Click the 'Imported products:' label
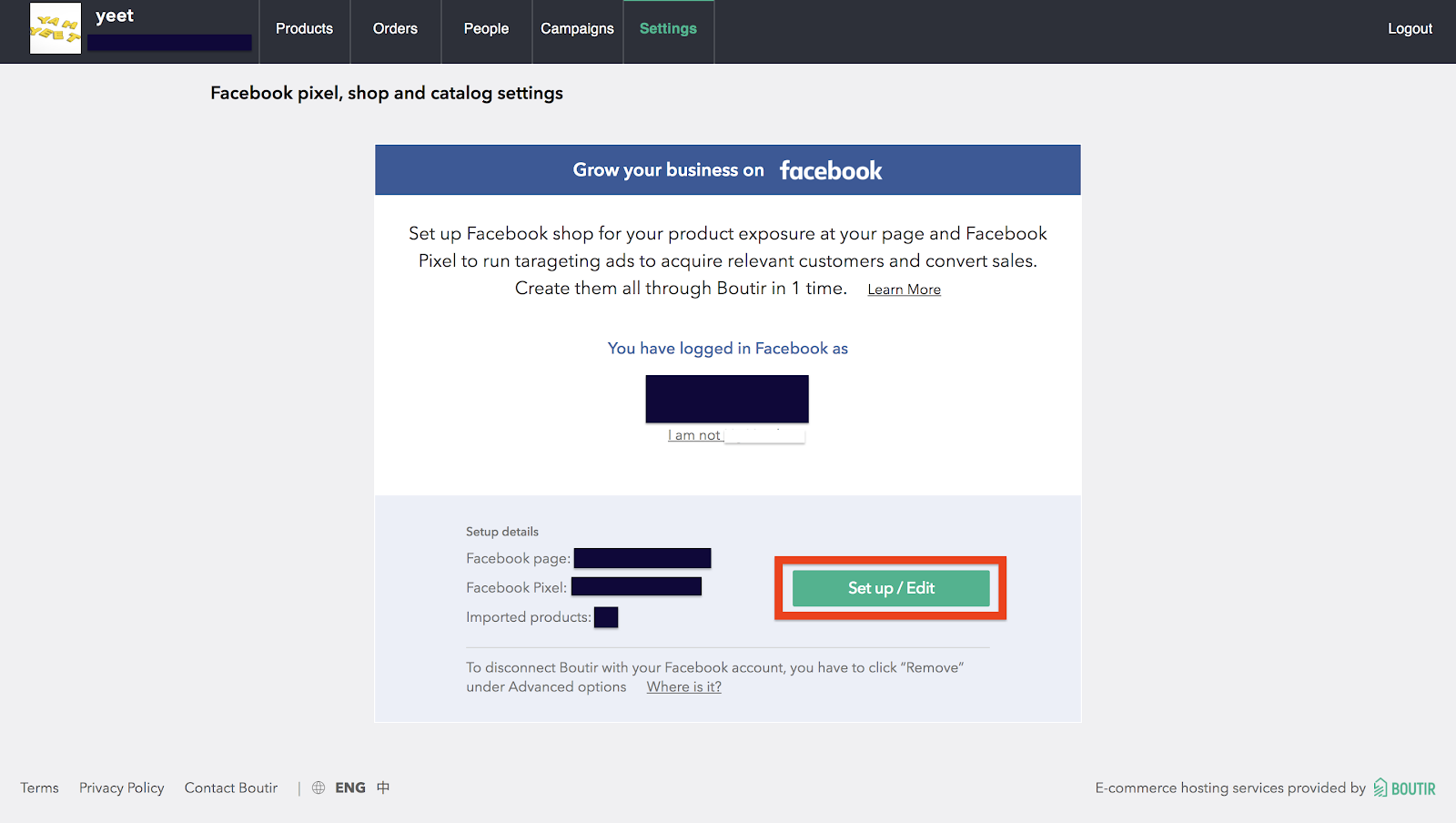This screenshot has height=823, width=1456. (x=529, y=617)
